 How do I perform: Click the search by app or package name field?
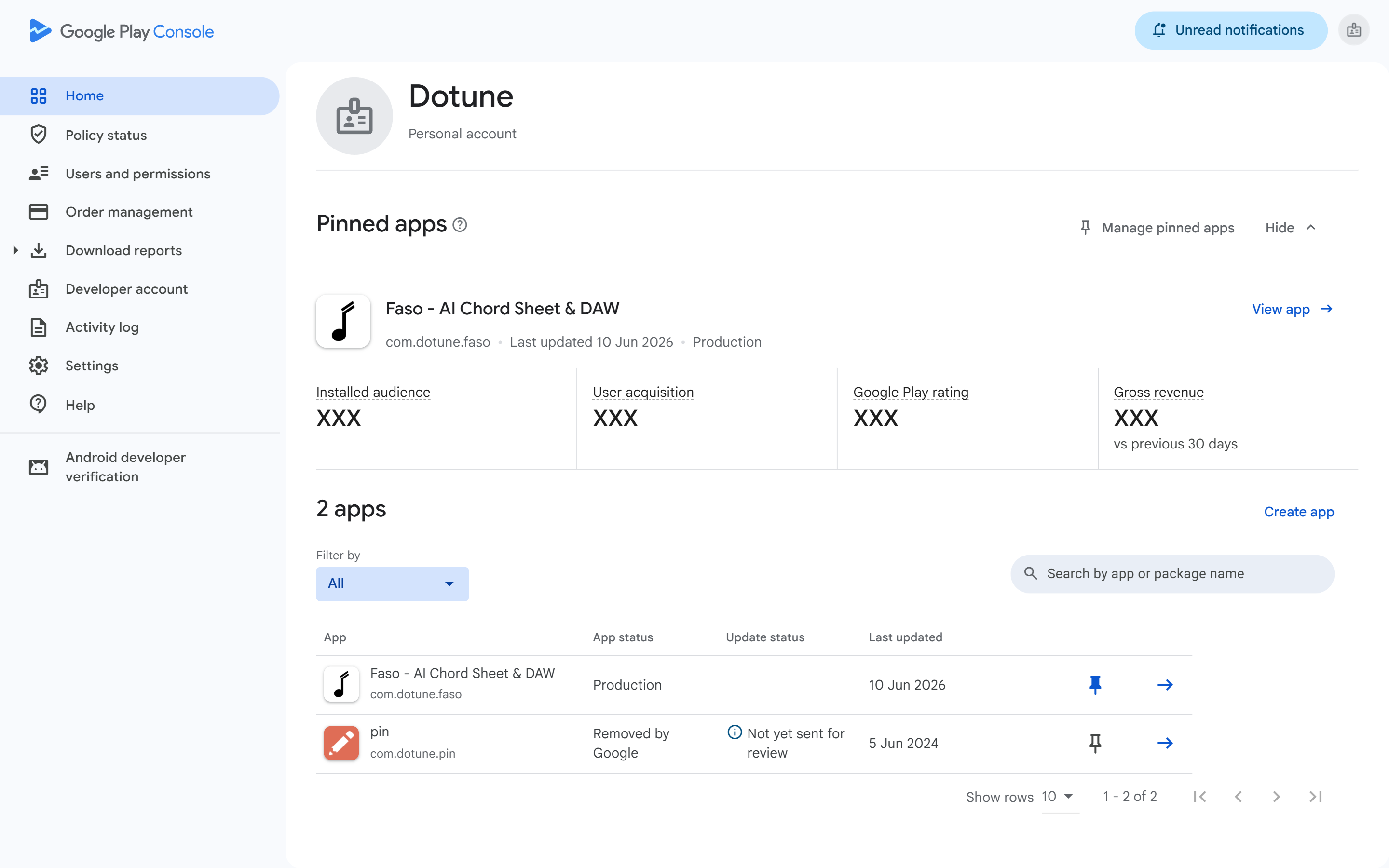tap(1172, 573)
